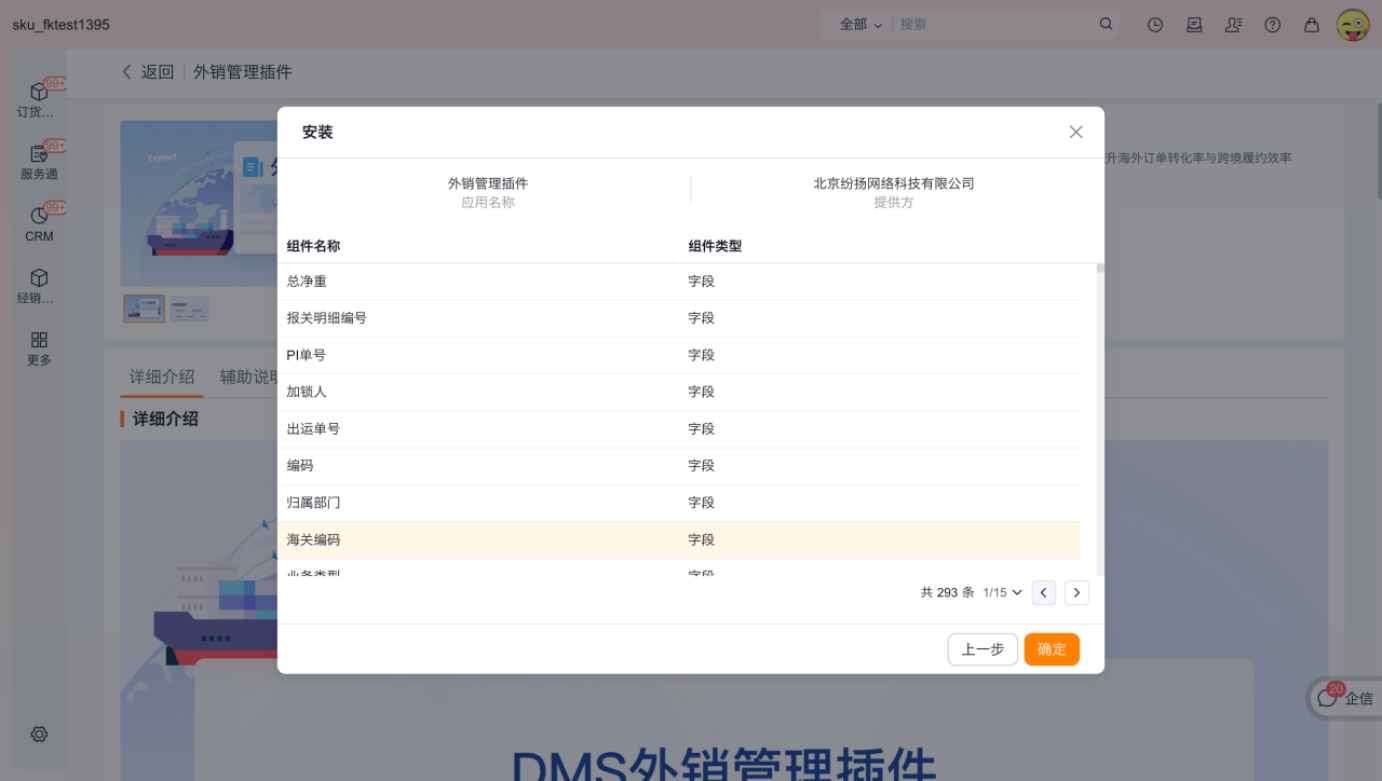This screenshot has width=1382, height=781.
Task: Click the 返回 link
Action: coord(157,72)
